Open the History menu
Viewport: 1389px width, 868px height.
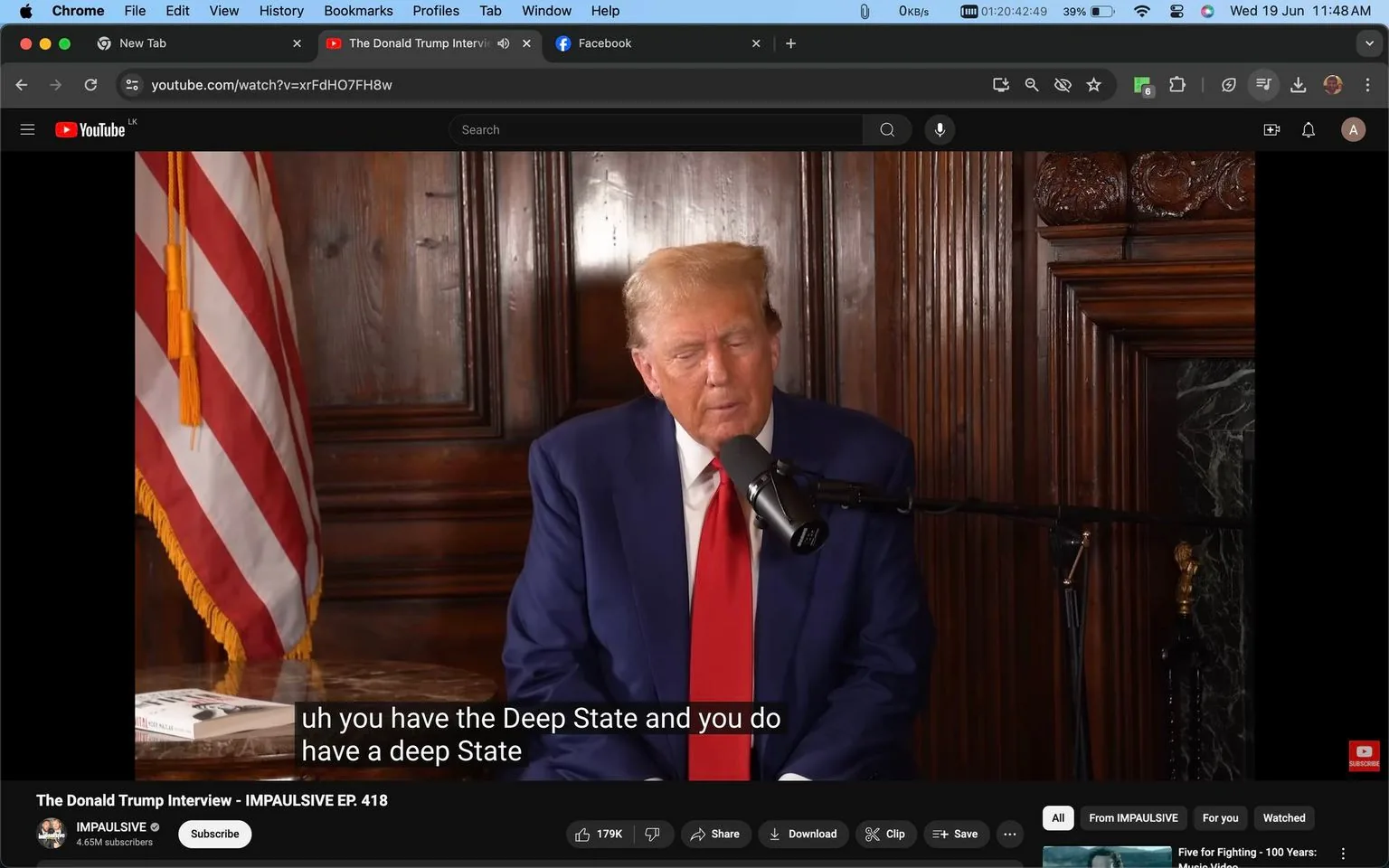point(280,11)
